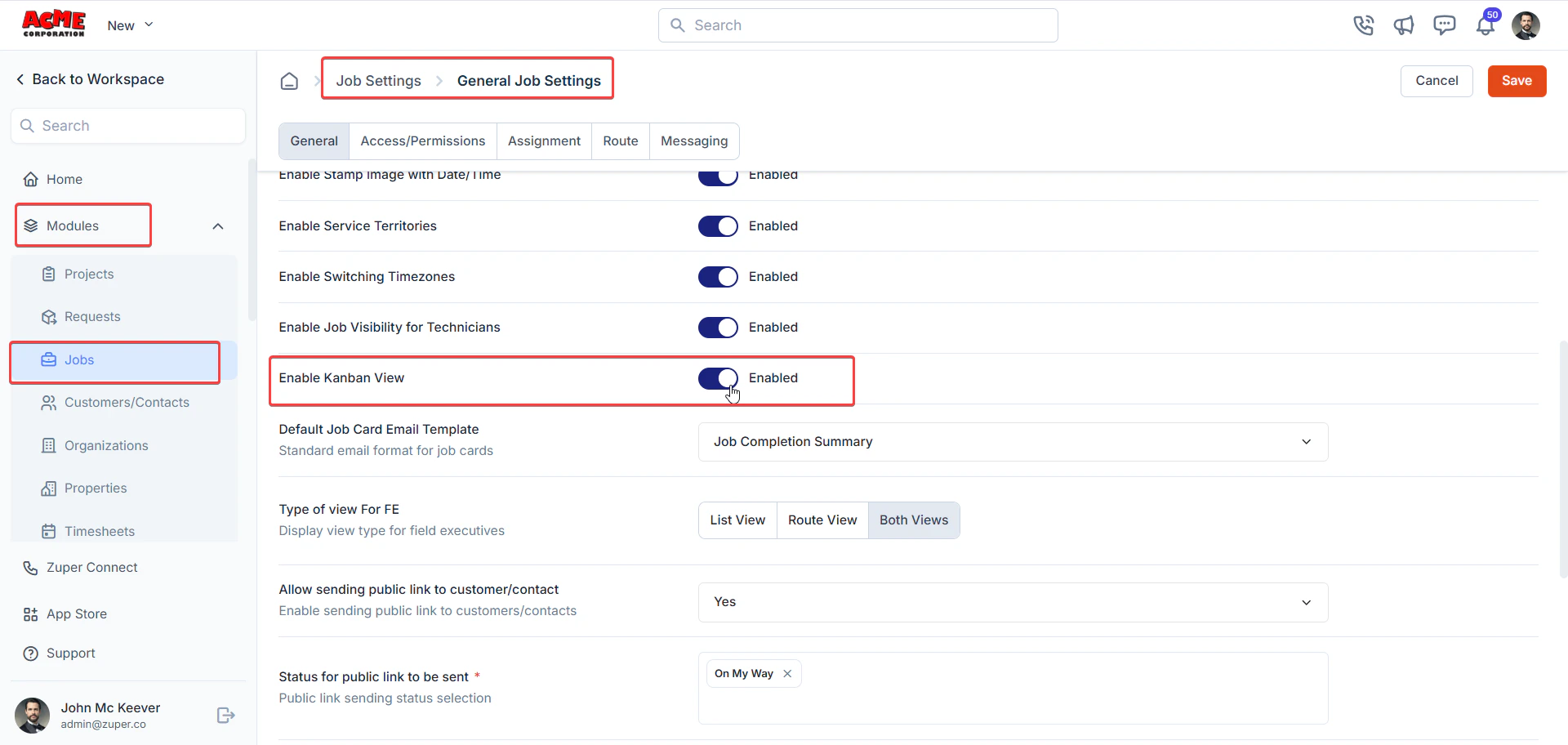Open the notifications bell icon
This screenshot has height=745, width=1568.
(x=1486, y=25)
